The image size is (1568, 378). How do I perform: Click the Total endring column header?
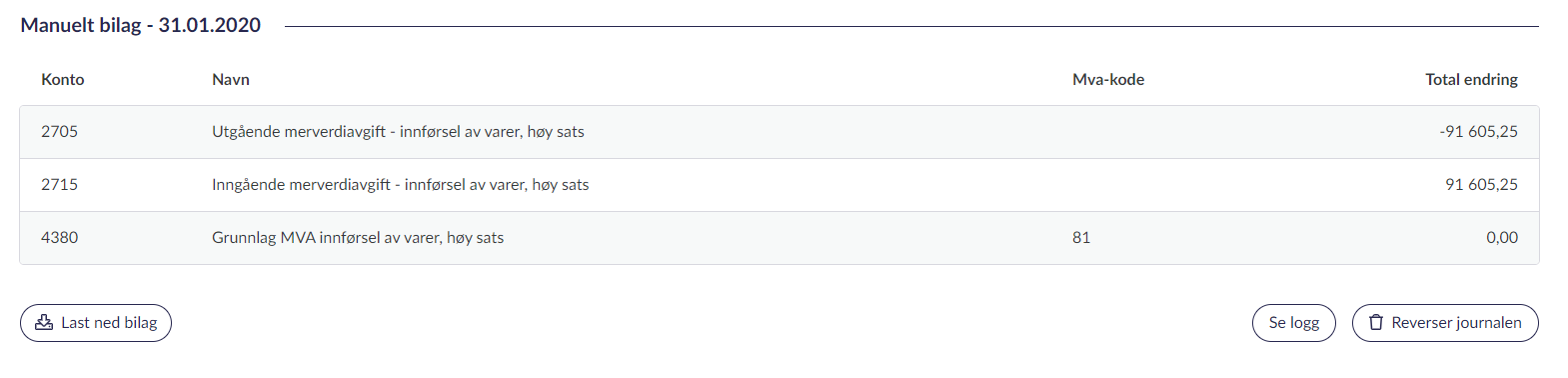tap(1471, 80)
